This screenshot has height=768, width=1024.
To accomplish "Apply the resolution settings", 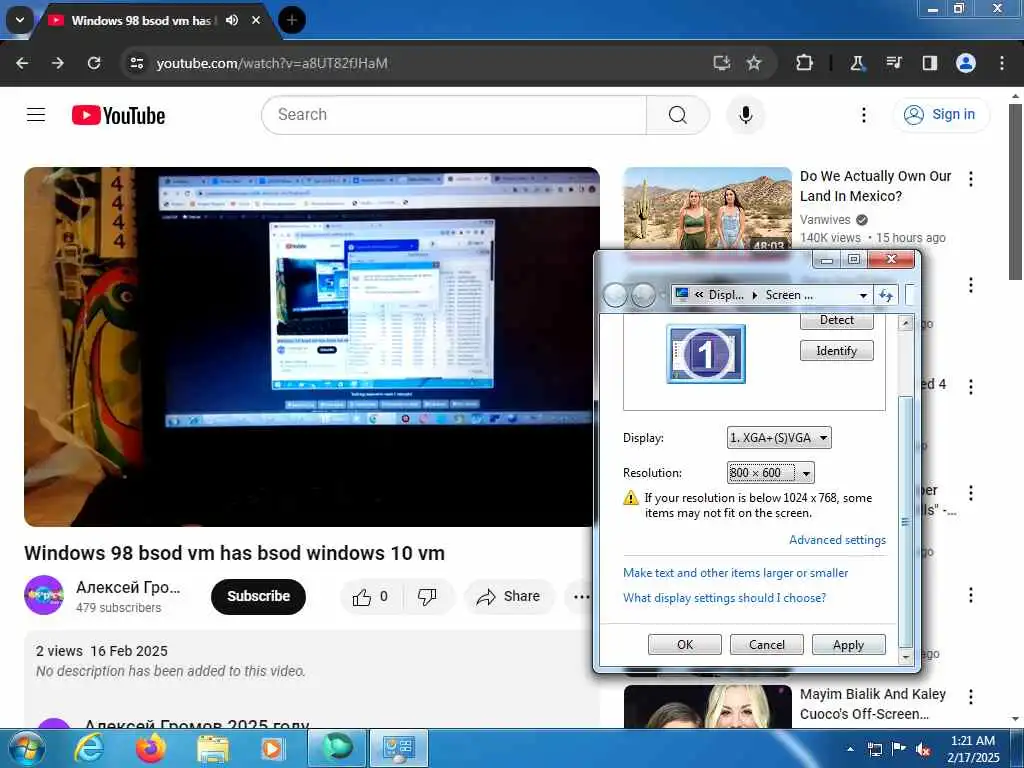I will pos(848,645).
